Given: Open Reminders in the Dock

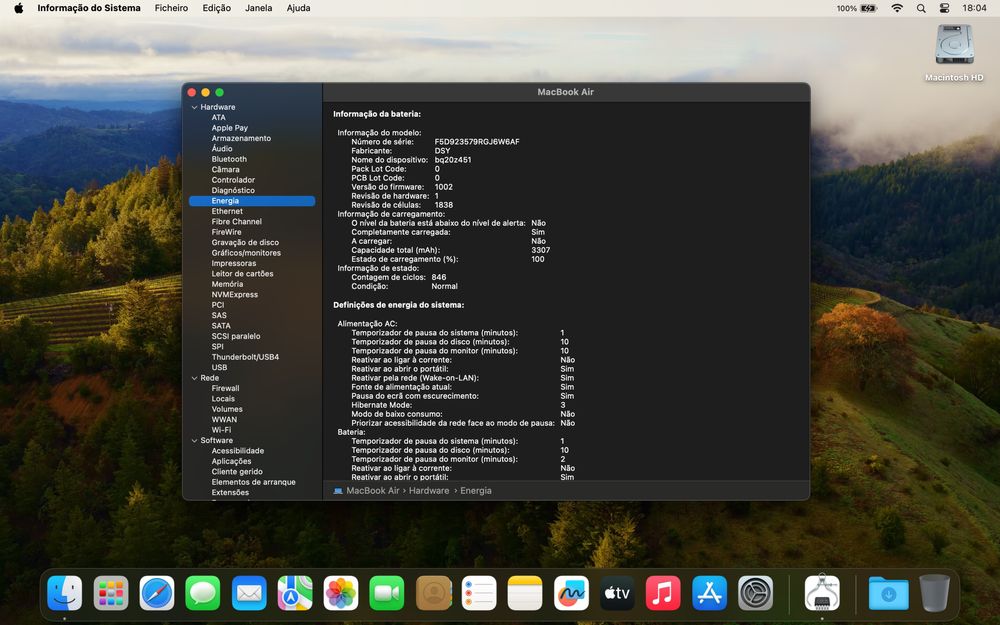Looking at the screenshot, I should click(479, 593).
